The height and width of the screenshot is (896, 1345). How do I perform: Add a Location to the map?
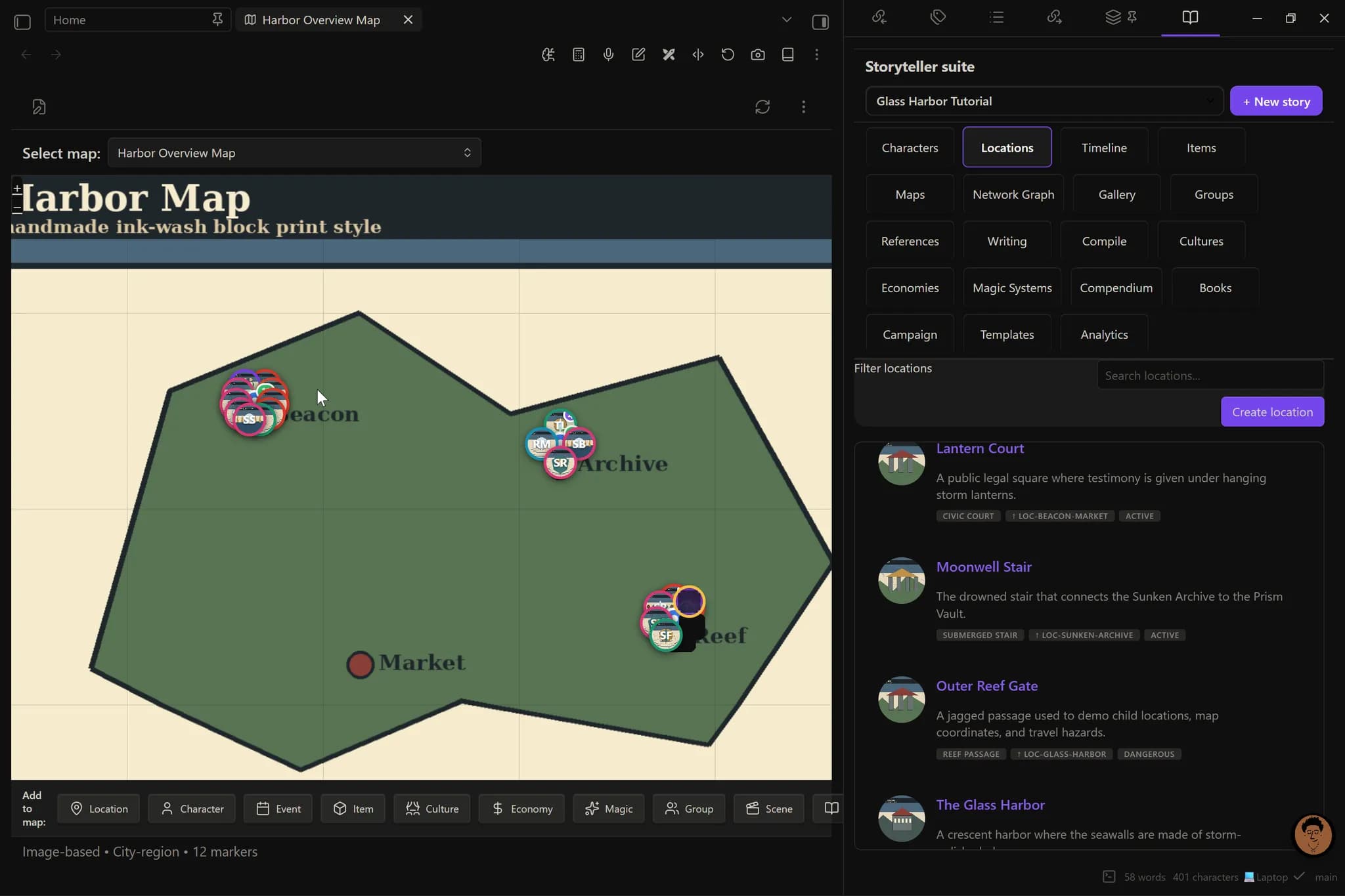tap(99, 808)
